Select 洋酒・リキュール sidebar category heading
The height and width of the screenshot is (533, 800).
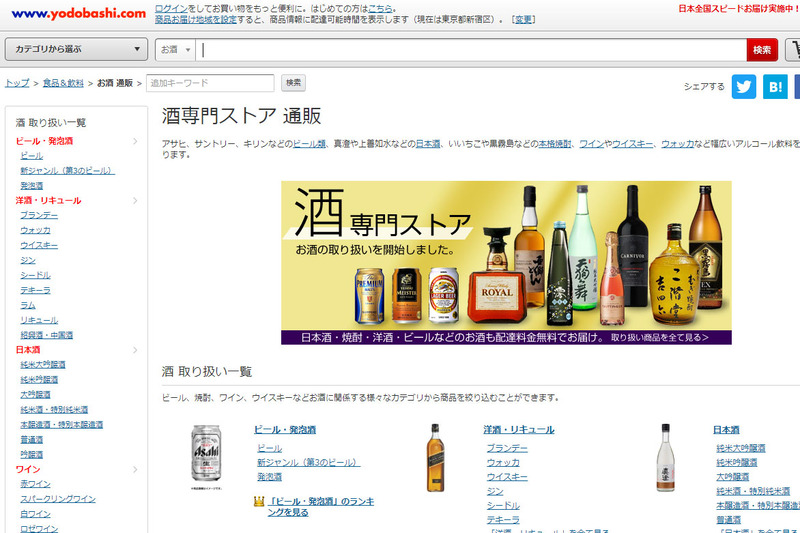pyautogui.click(x=48, y=200)
